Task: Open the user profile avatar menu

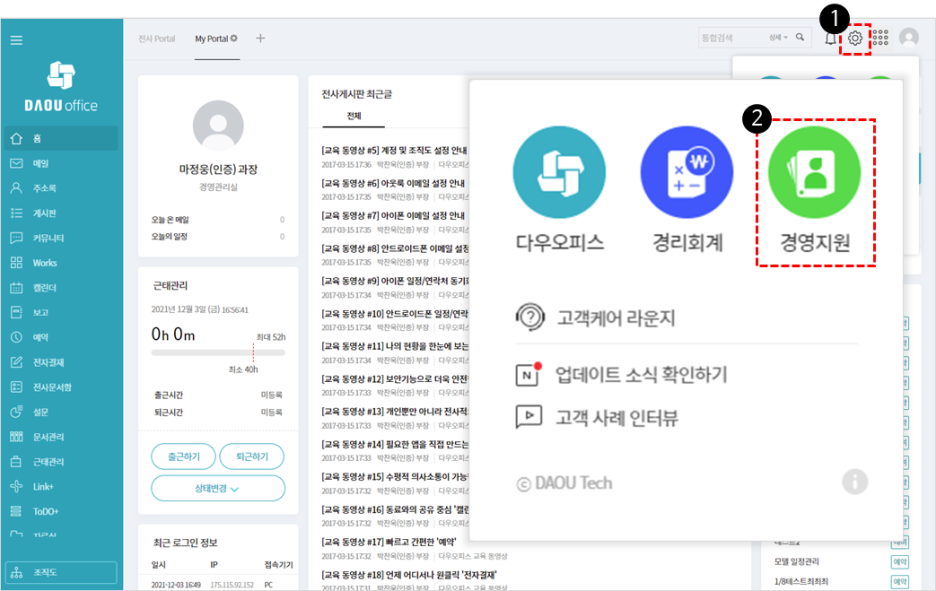Action: (x=909, y=38)
